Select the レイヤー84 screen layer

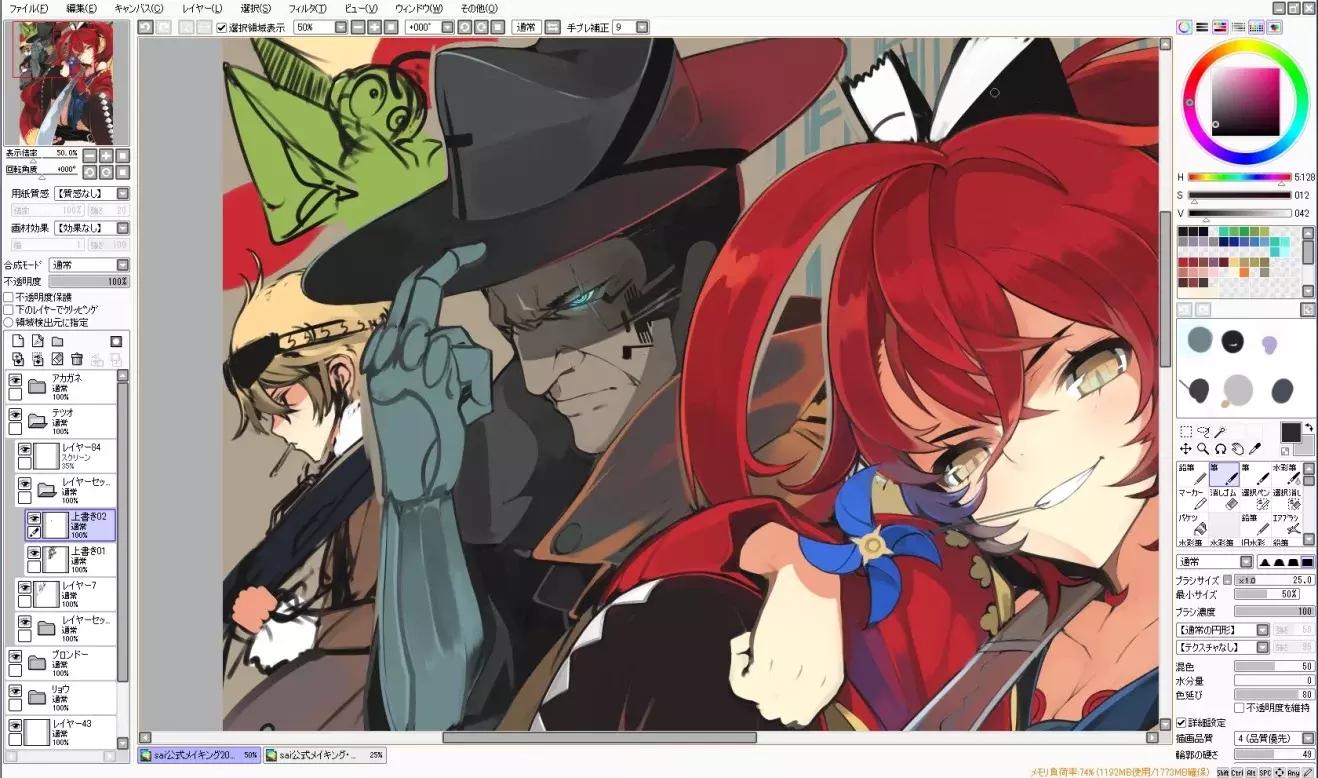[x=67, y=456]
